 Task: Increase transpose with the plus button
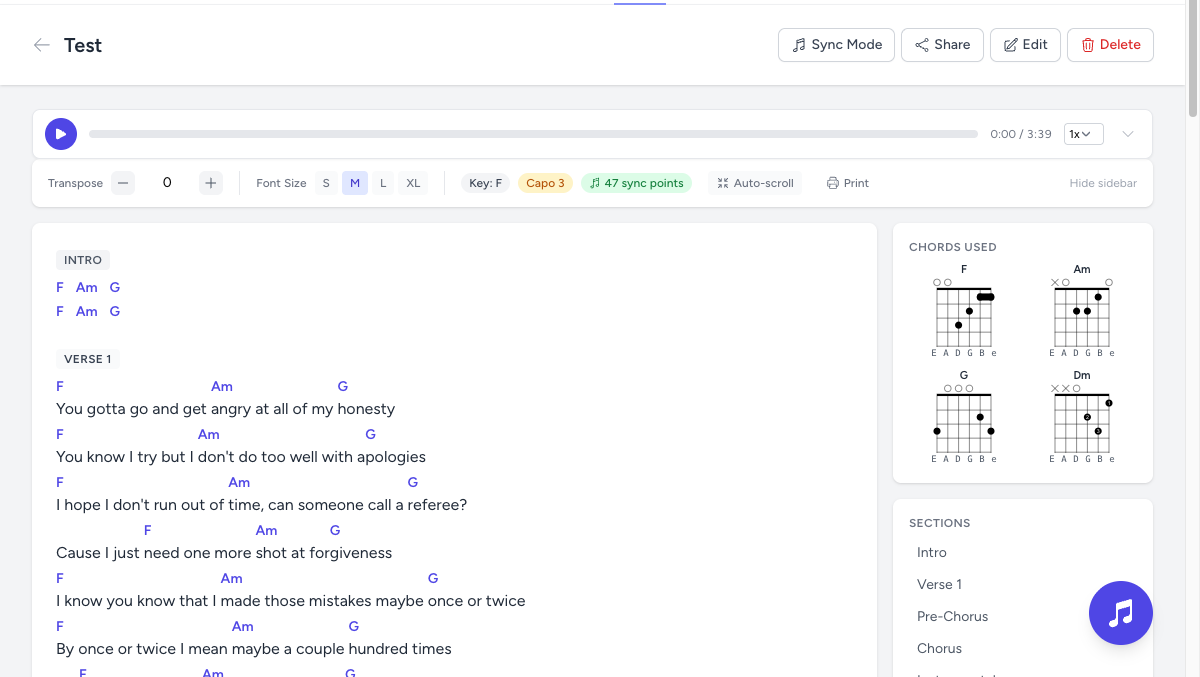pos(210,183)
